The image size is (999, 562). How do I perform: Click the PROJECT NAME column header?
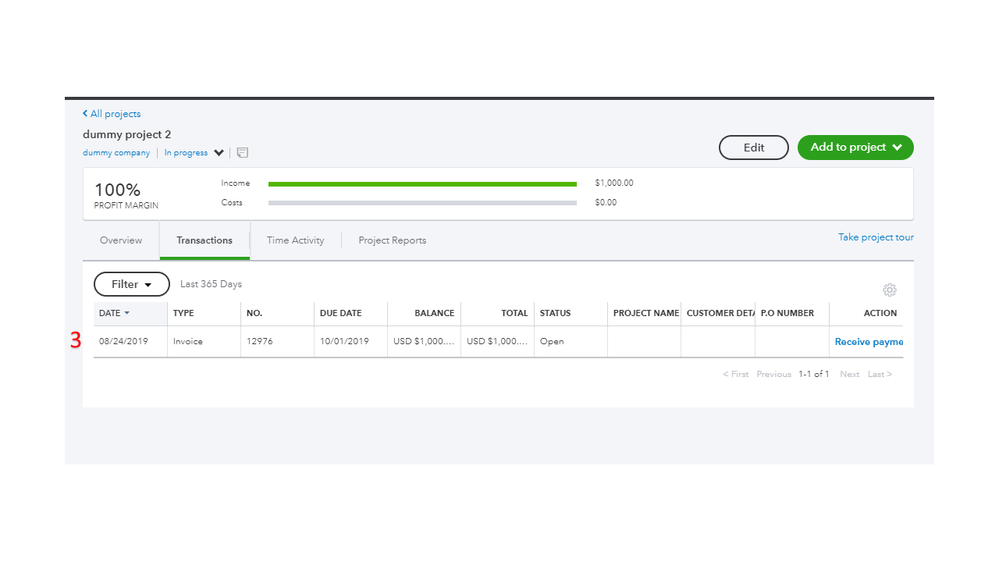pyautogui.click(x=644, y=313)
